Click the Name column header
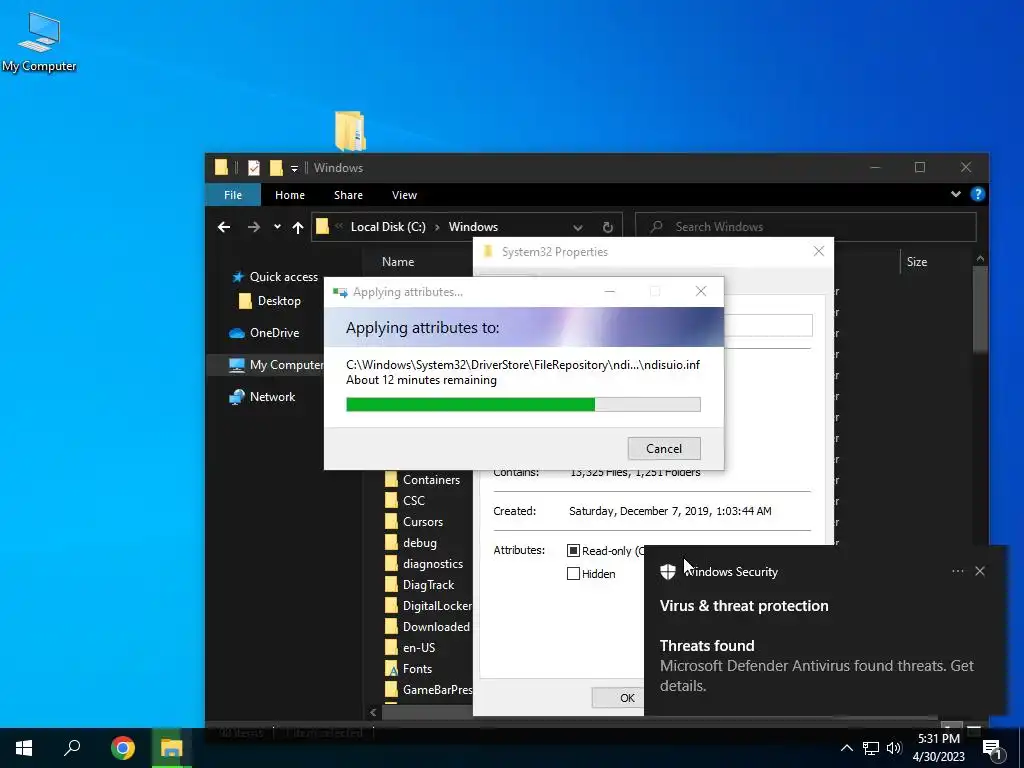1024x768 pixels. (x=398, y=261)
